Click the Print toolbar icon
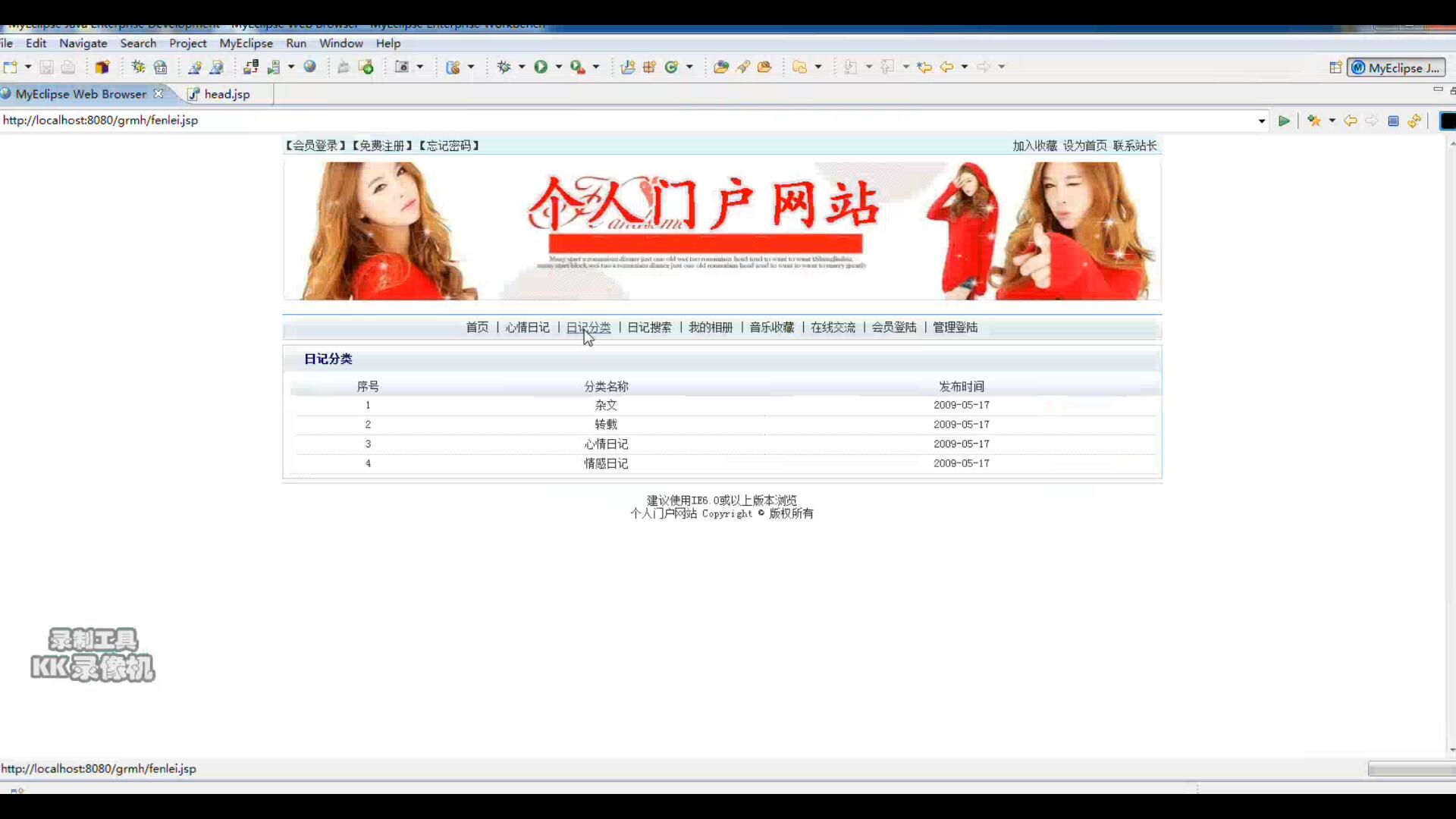 tap(68, 67)
